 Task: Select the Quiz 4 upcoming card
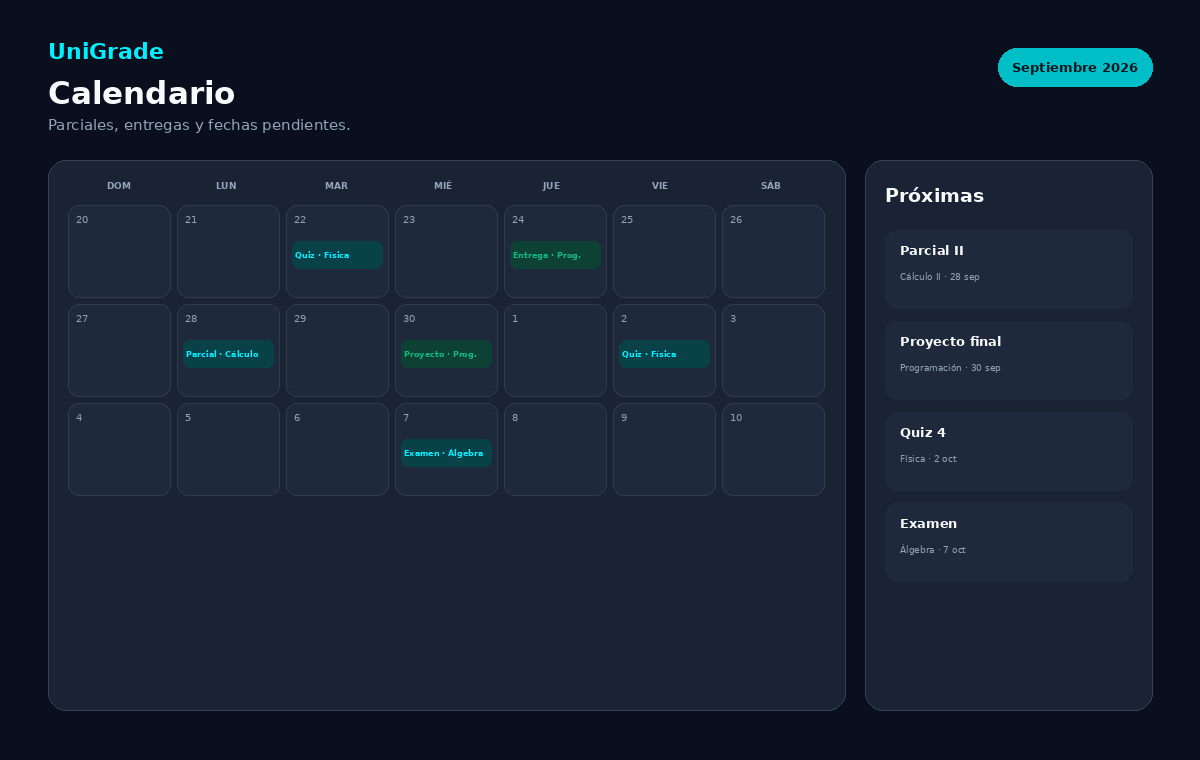(1009, 451)
